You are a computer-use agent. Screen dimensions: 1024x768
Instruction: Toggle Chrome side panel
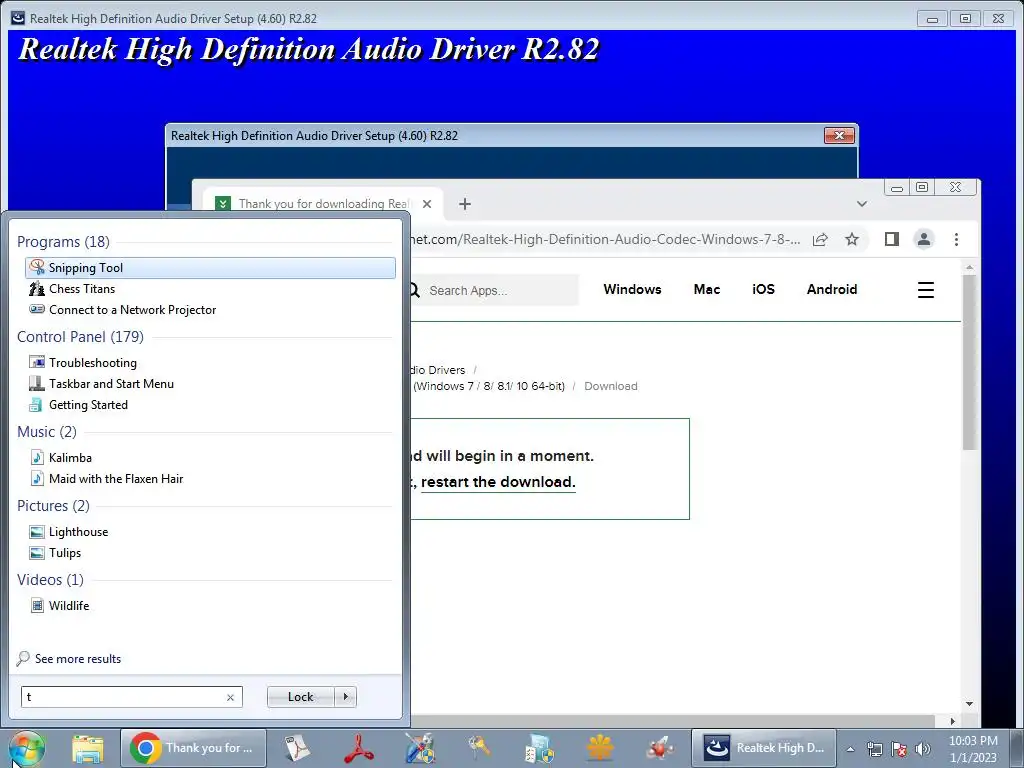(891, 239)
